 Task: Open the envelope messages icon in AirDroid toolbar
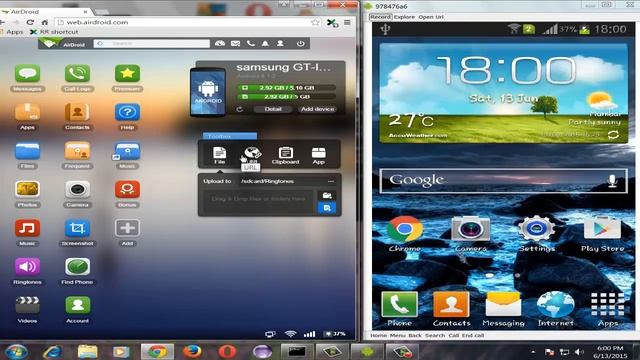236,43
